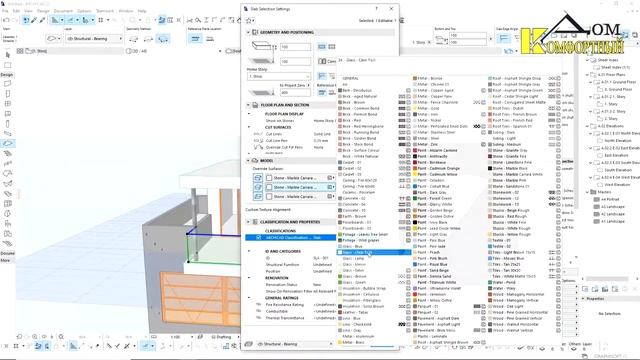Toggle the bottom surface override checkbox
The height and width of the screenshot is (360, 640).
[x=269, y=196]
